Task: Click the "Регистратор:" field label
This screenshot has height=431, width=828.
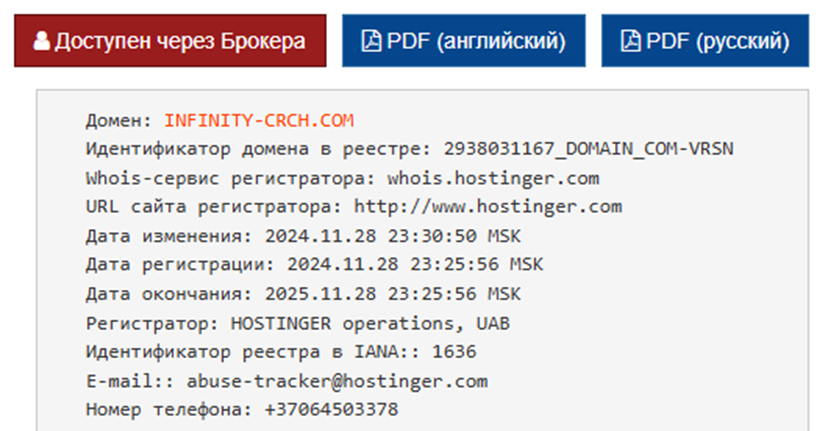Action: click(153, 323)
